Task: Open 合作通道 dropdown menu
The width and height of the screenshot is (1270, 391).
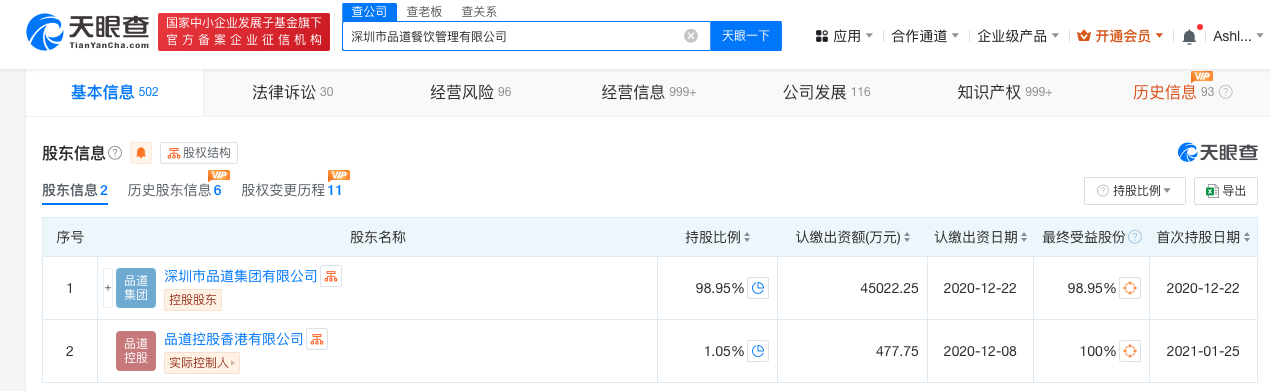Action: [x=925, y=36]
